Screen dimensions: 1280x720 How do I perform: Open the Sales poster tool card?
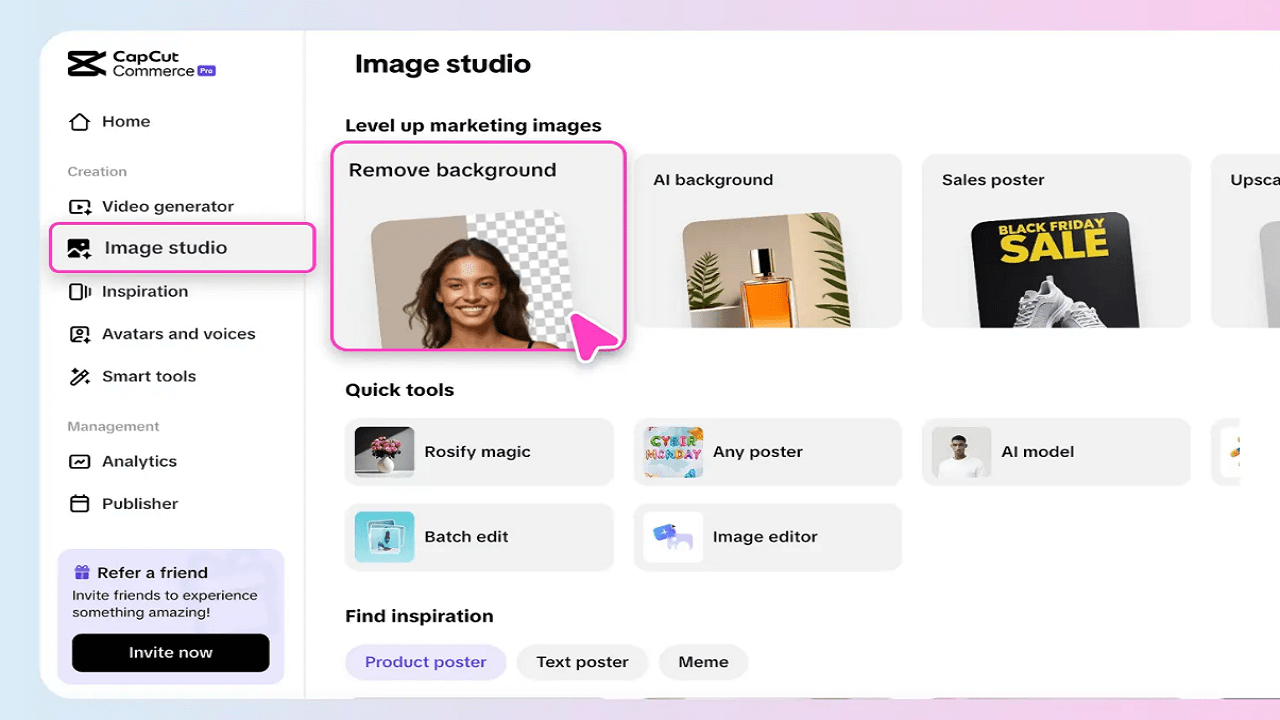tap(1056, 240)
